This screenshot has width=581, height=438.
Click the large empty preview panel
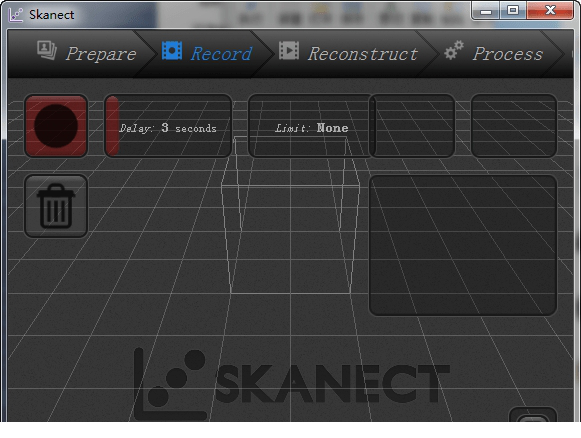463,245
